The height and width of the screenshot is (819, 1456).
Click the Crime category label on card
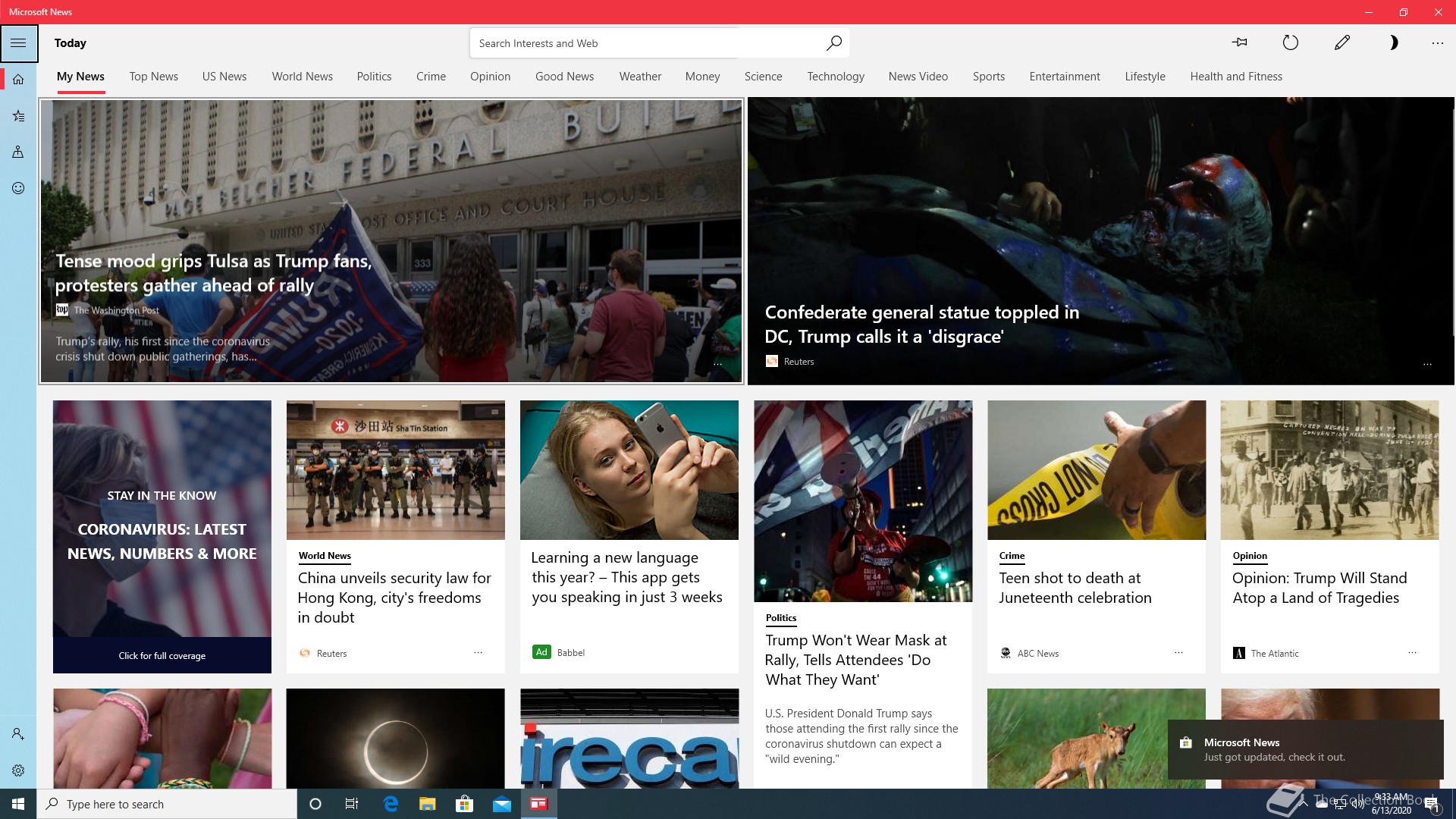point(1012,556)
